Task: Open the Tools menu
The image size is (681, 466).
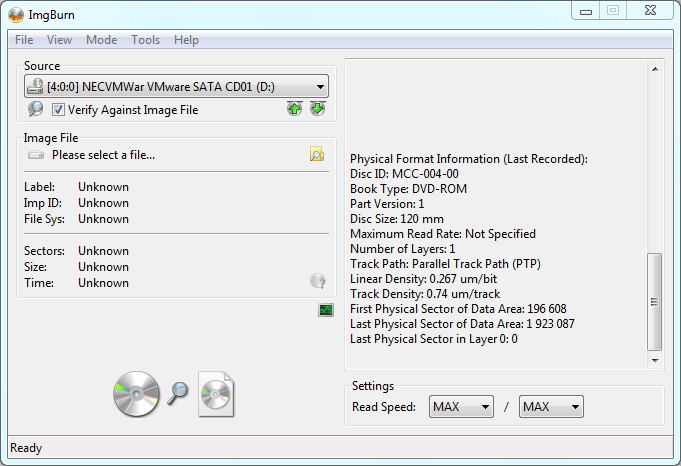Action: point(145,40)
